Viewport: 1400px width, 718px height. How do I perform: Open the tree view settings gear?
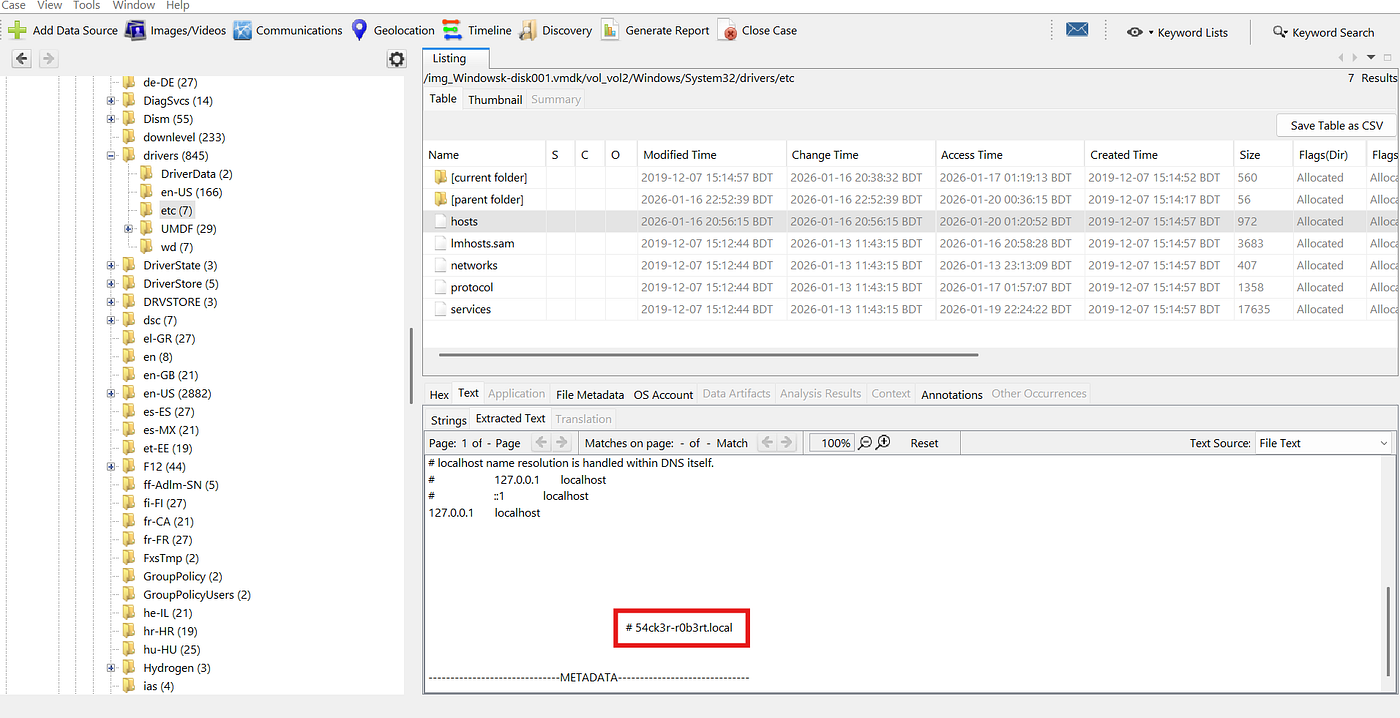pos(396,60)
